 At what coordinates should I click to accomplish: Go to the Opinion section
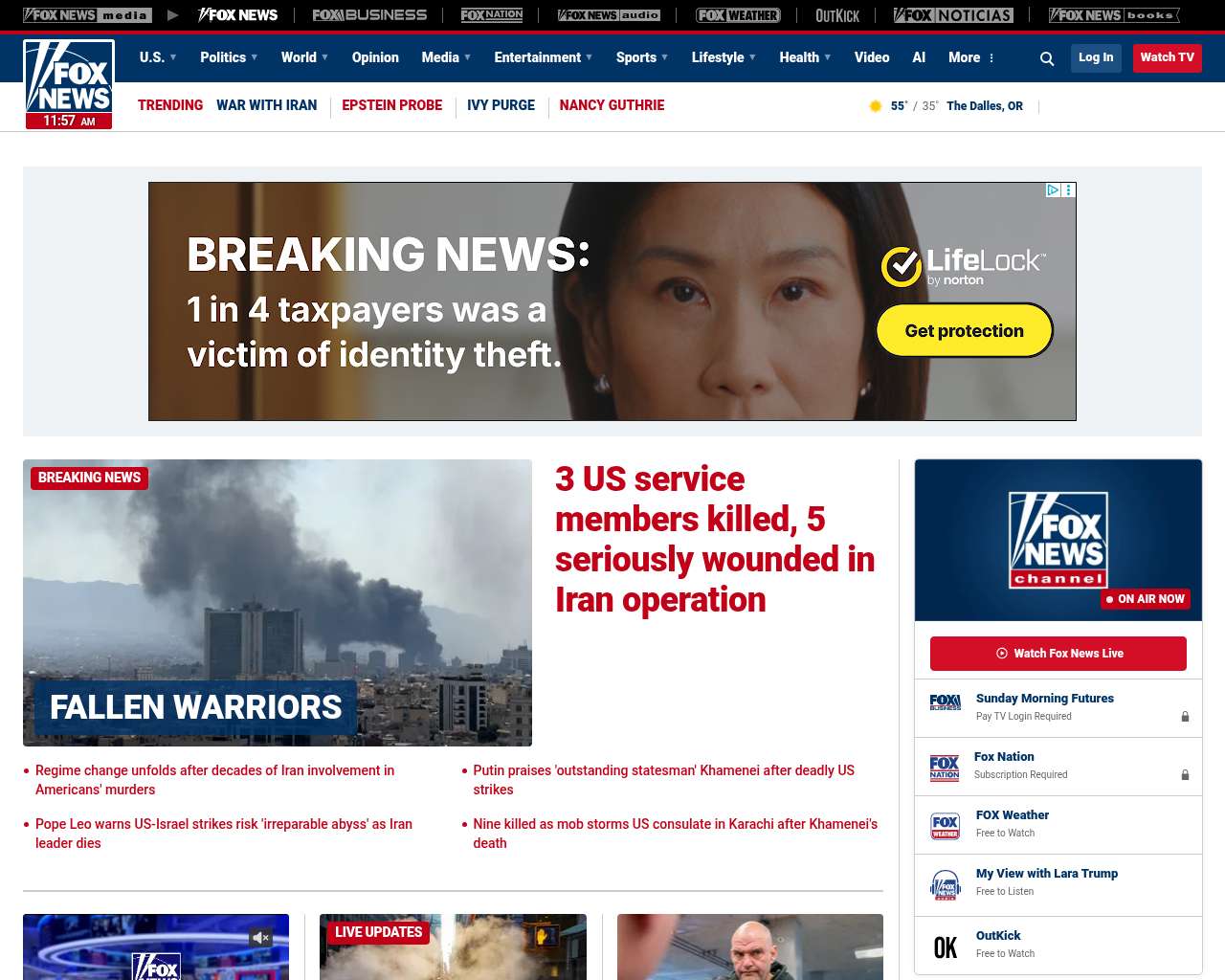click(x=375, y=57)
